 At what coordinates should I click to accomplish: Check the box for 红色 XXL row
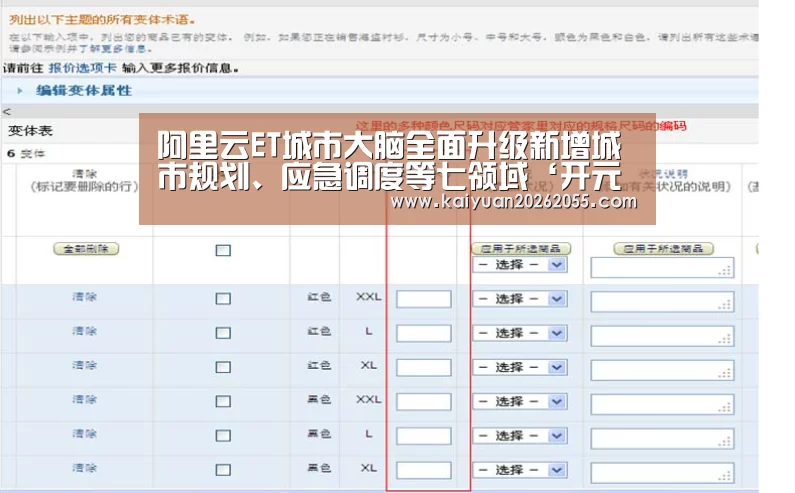pyautogui.click(x=223, y=298)
